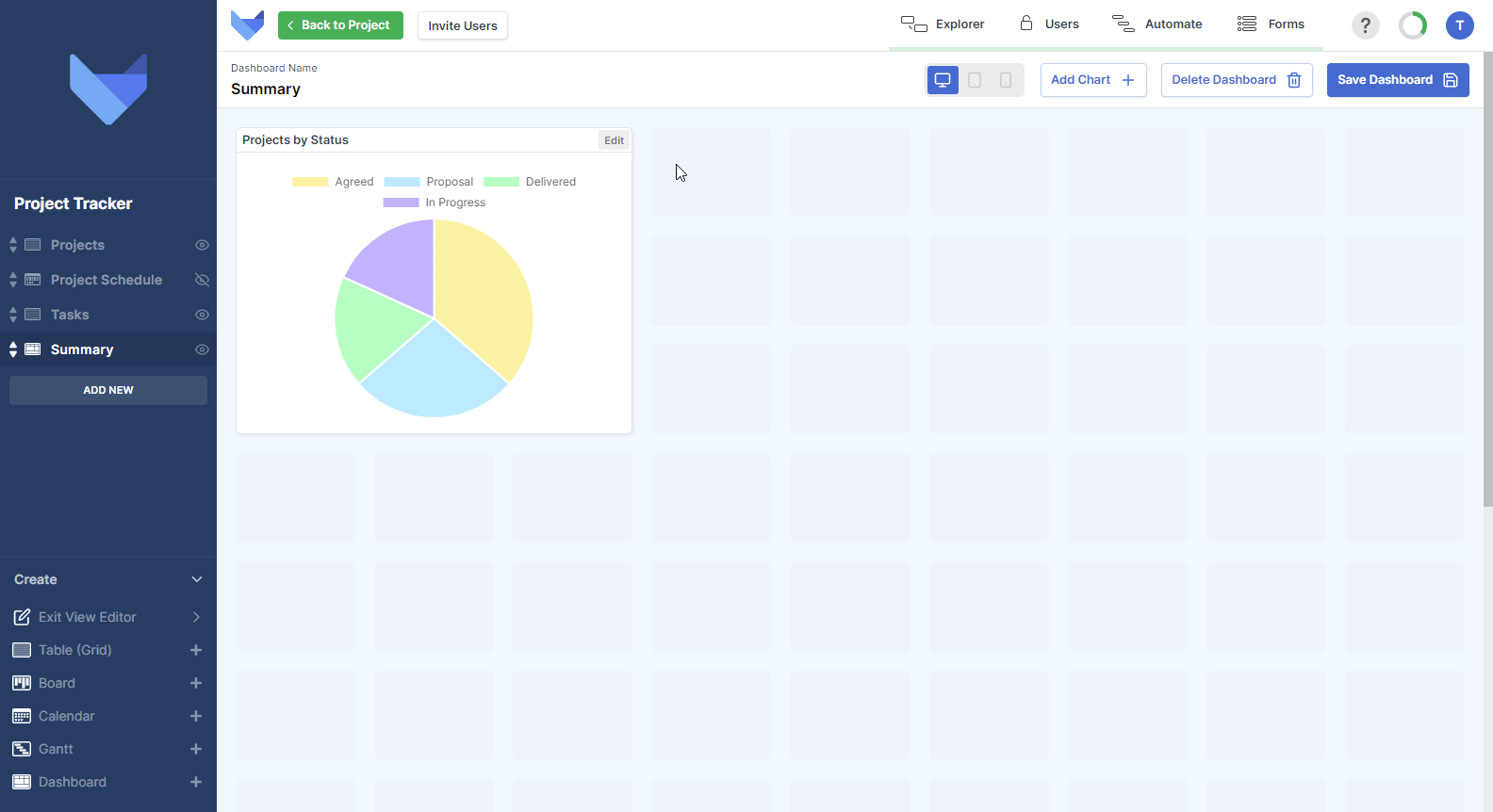
Task: Open user avatar T menu
Action: [x=1459, y=25]
